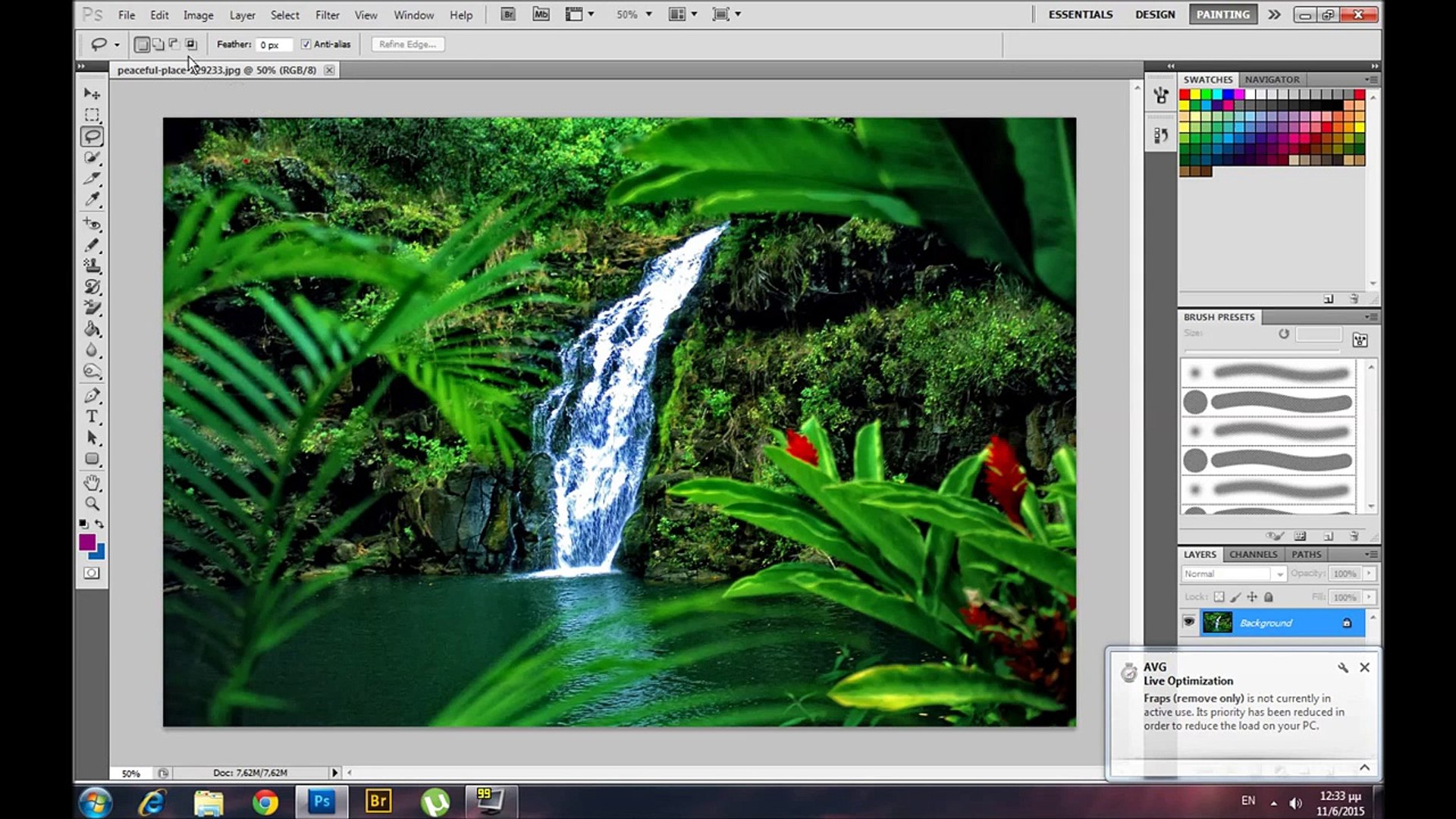Select the Painting workspace button
This screenshot has width=1456, height=819.
point(1222,14)
